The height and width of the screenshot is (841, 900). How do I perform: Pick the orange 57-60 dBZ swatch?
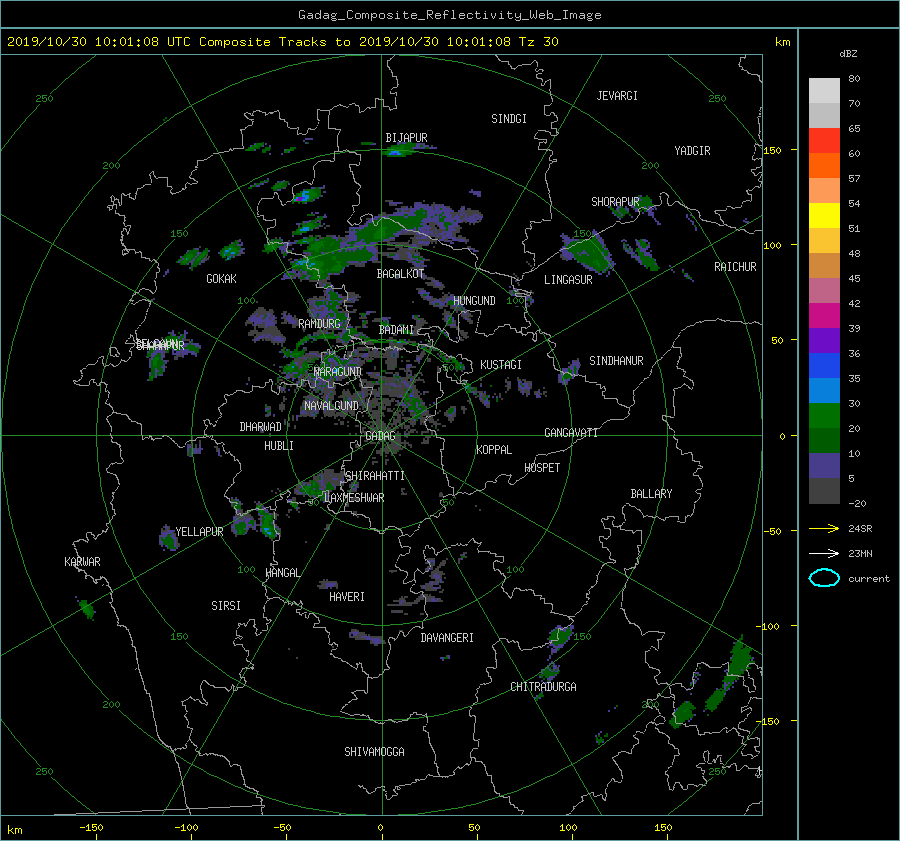tap(824, 165)
